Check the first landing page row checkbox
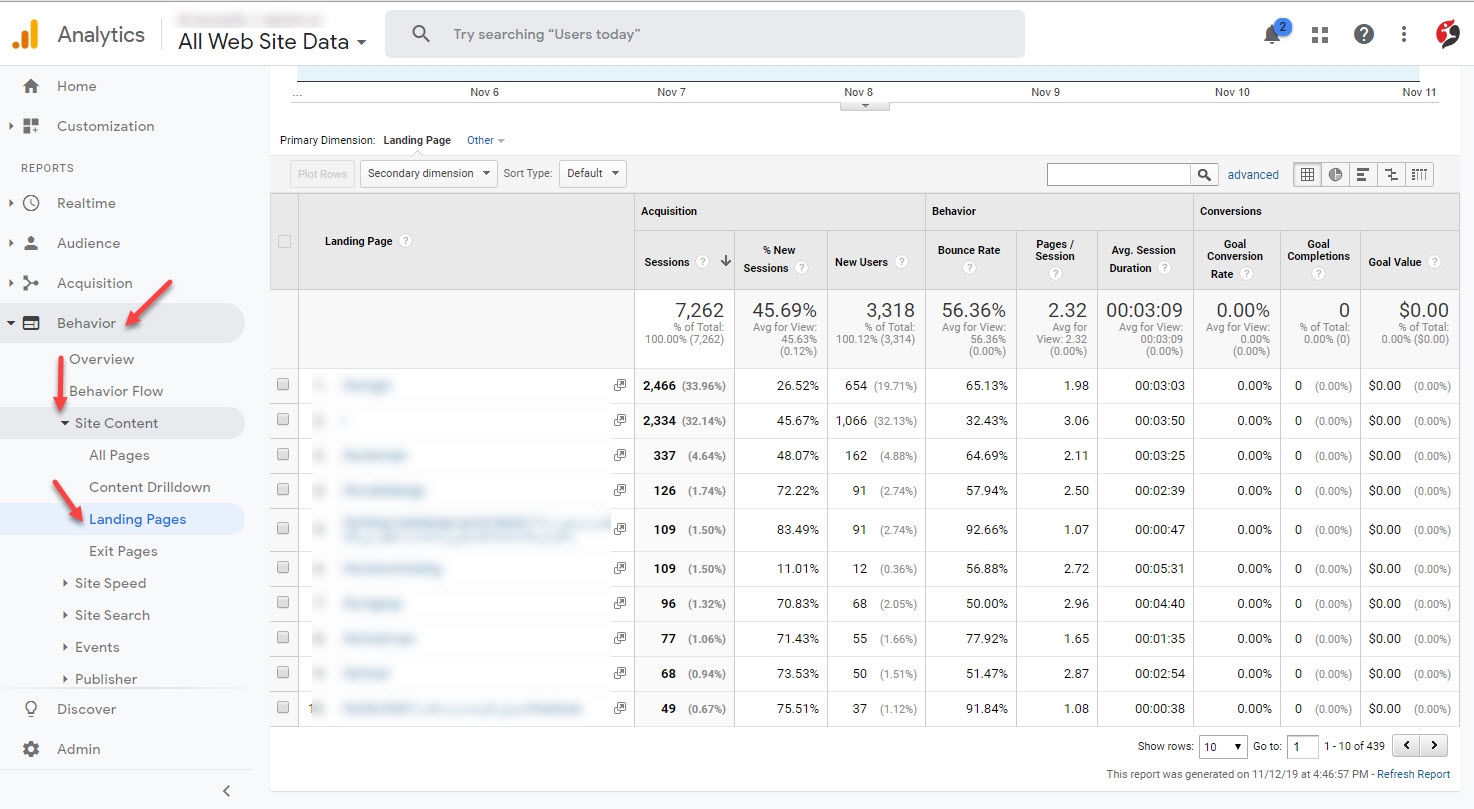This screenshot has width=1474, height=809. (x=283, y=384)
